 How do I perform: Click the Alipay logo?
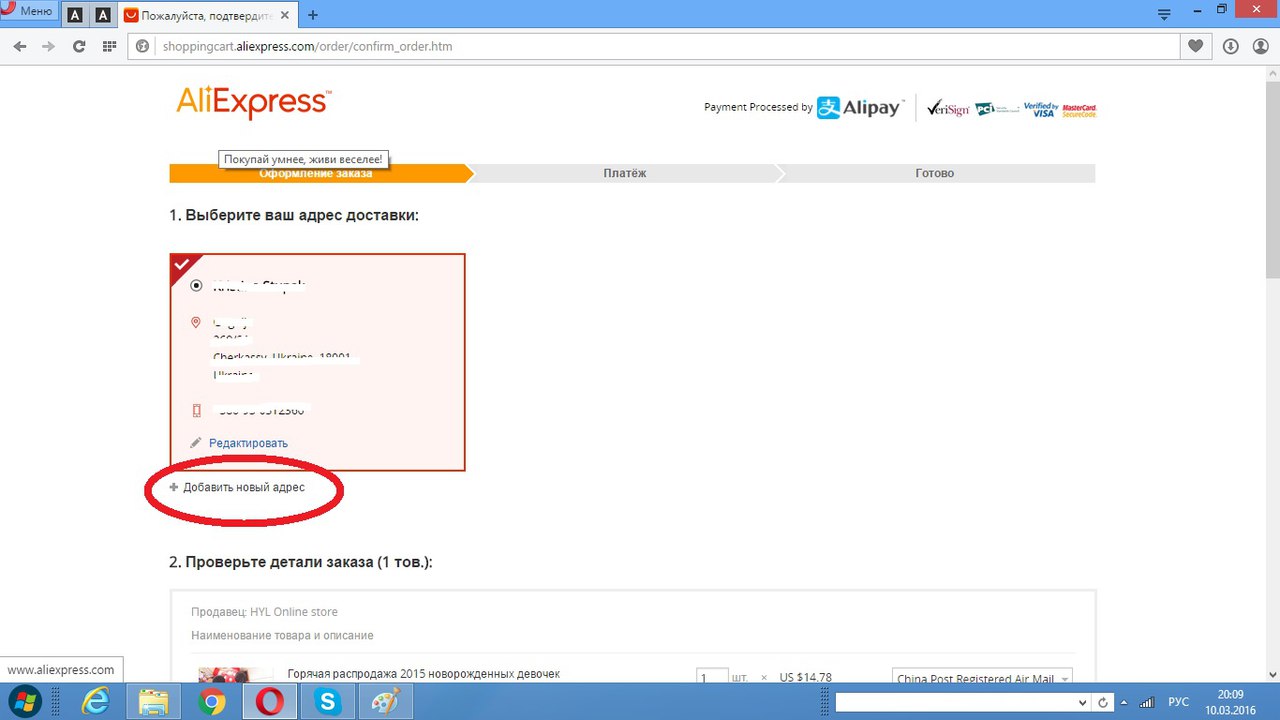[859, 108]
